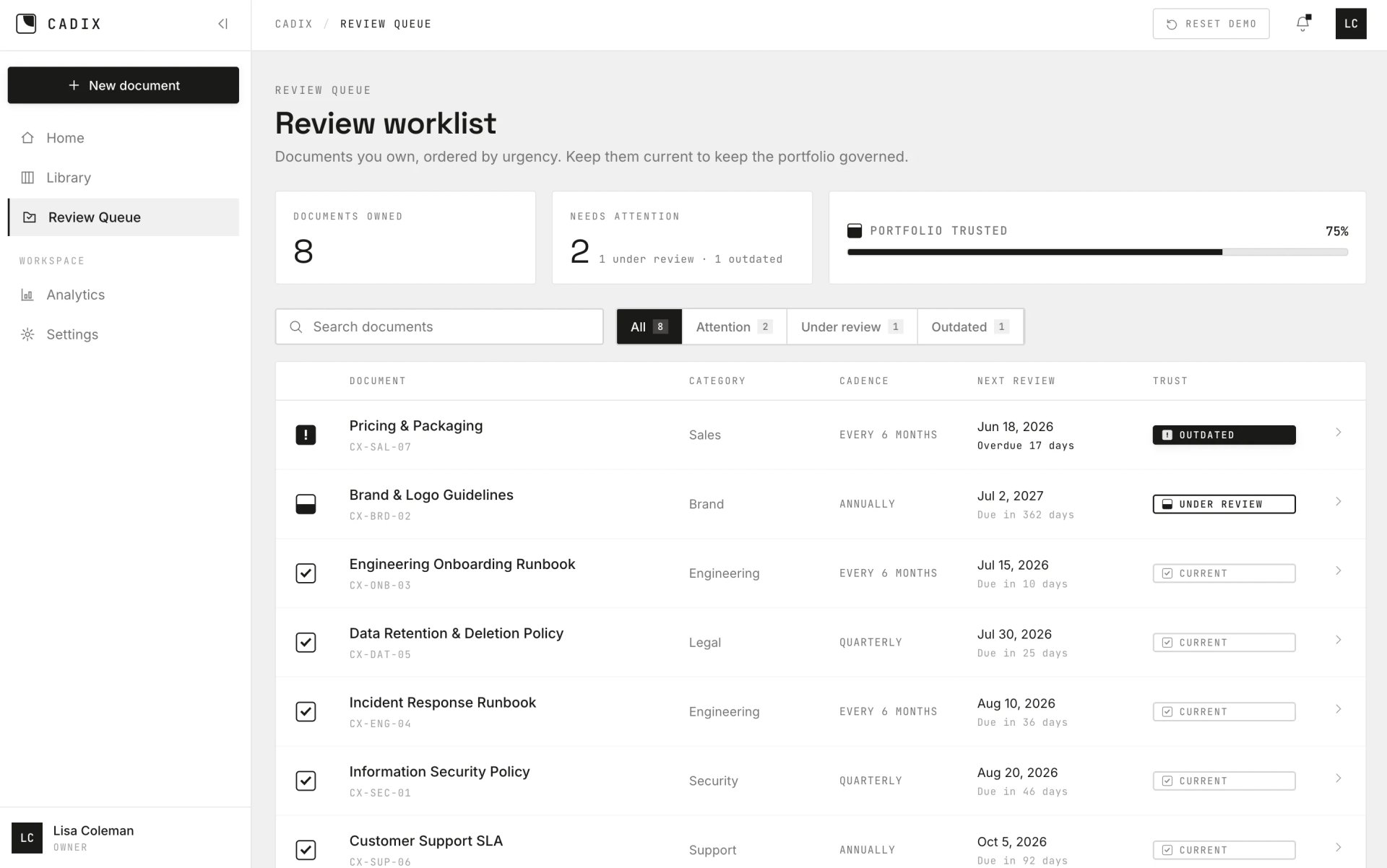The width and height of the screenshot is (1387, 868).
Task: Click the reset icon in Reset Demo
Action: pos(1172,25)
